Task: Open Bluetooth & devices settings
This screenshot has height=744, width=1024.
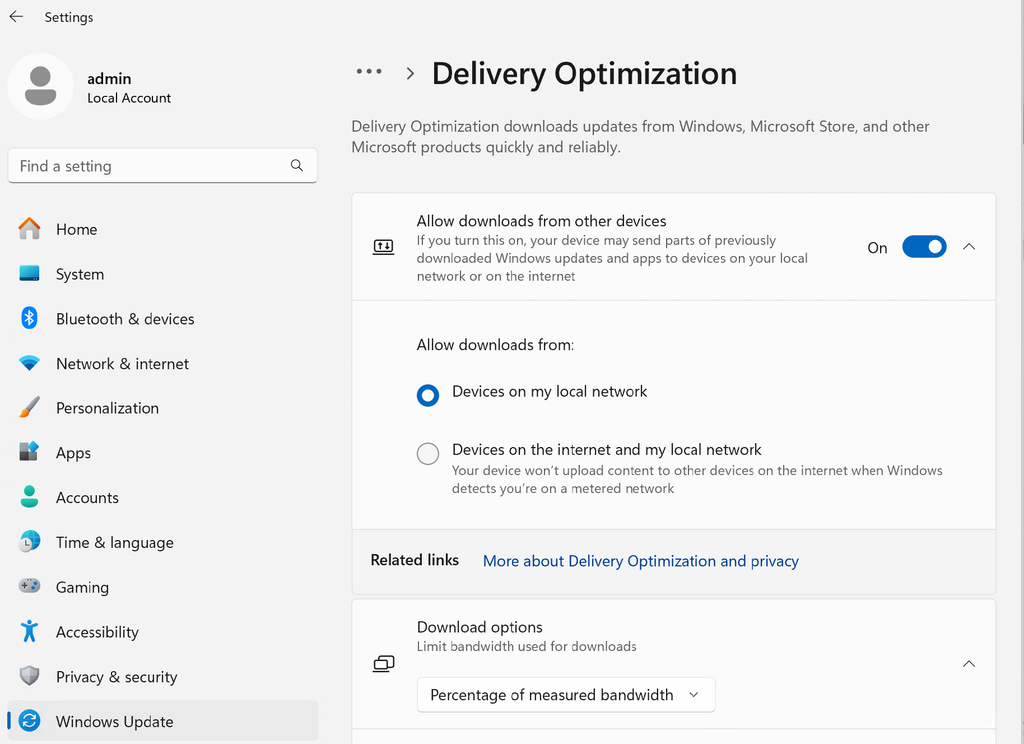Action: tap(125, 319)
